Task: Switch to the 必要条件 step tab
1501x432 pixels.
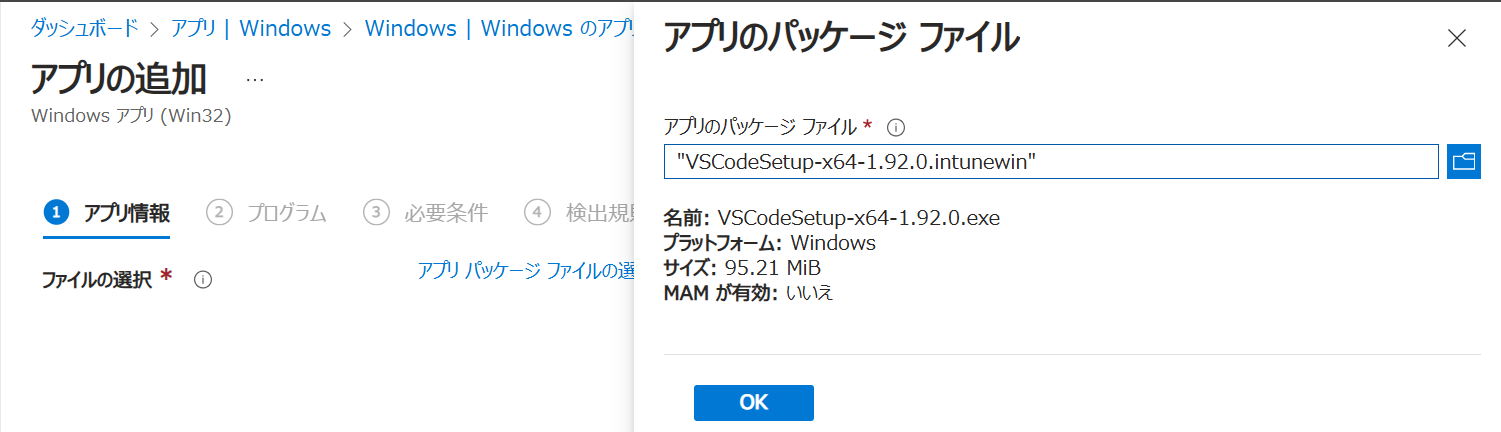Action: [x=426, y=213]
